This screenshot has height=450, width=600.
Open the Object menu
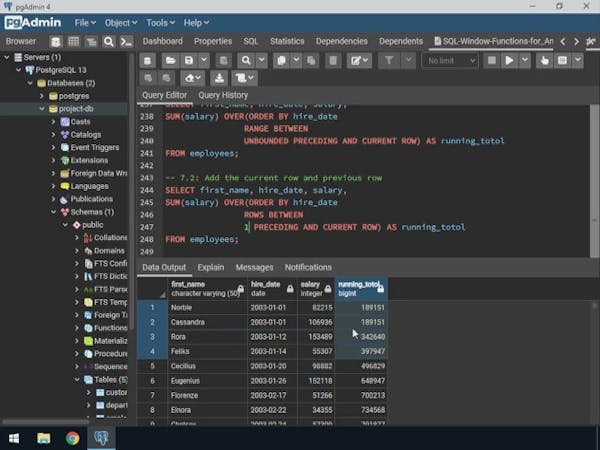pyautogui.click(x=121, y=23)
